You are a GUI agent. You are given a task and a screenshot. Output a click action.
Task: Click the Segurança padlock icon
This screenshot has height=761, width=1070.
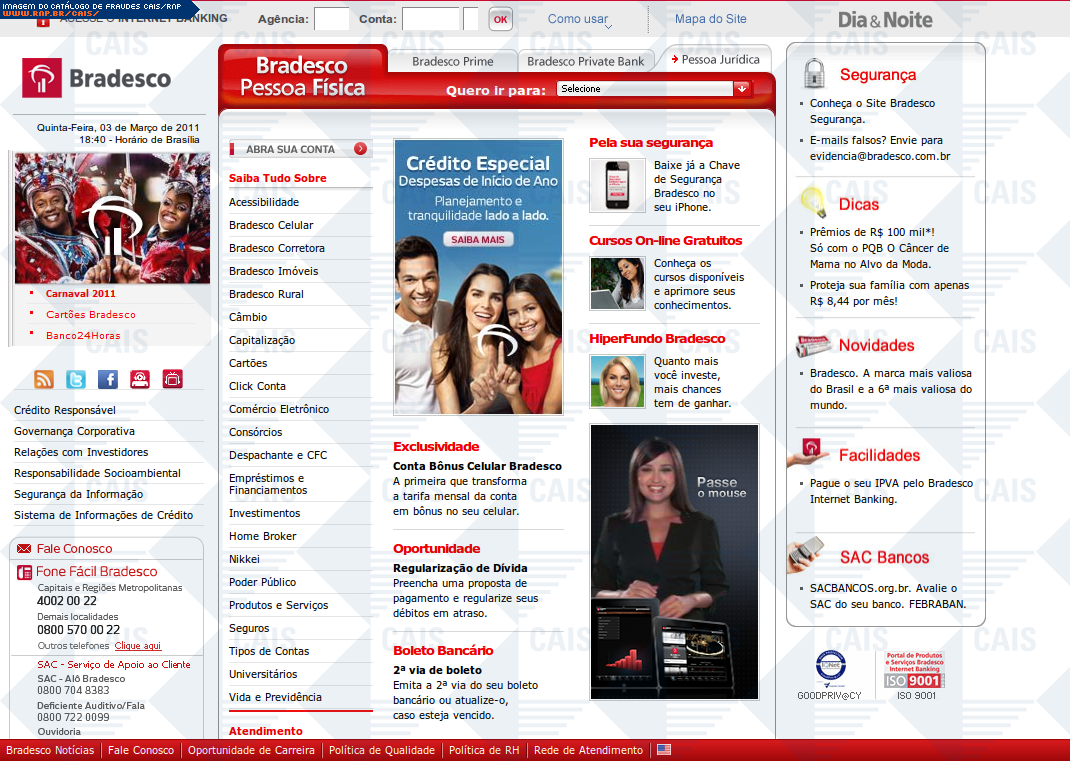[815, 74]
